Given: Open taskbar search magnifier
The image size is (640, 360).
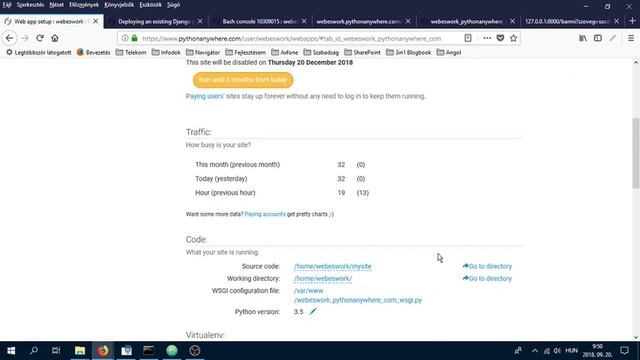Looking at the screenshot, I should pos(34,351).
